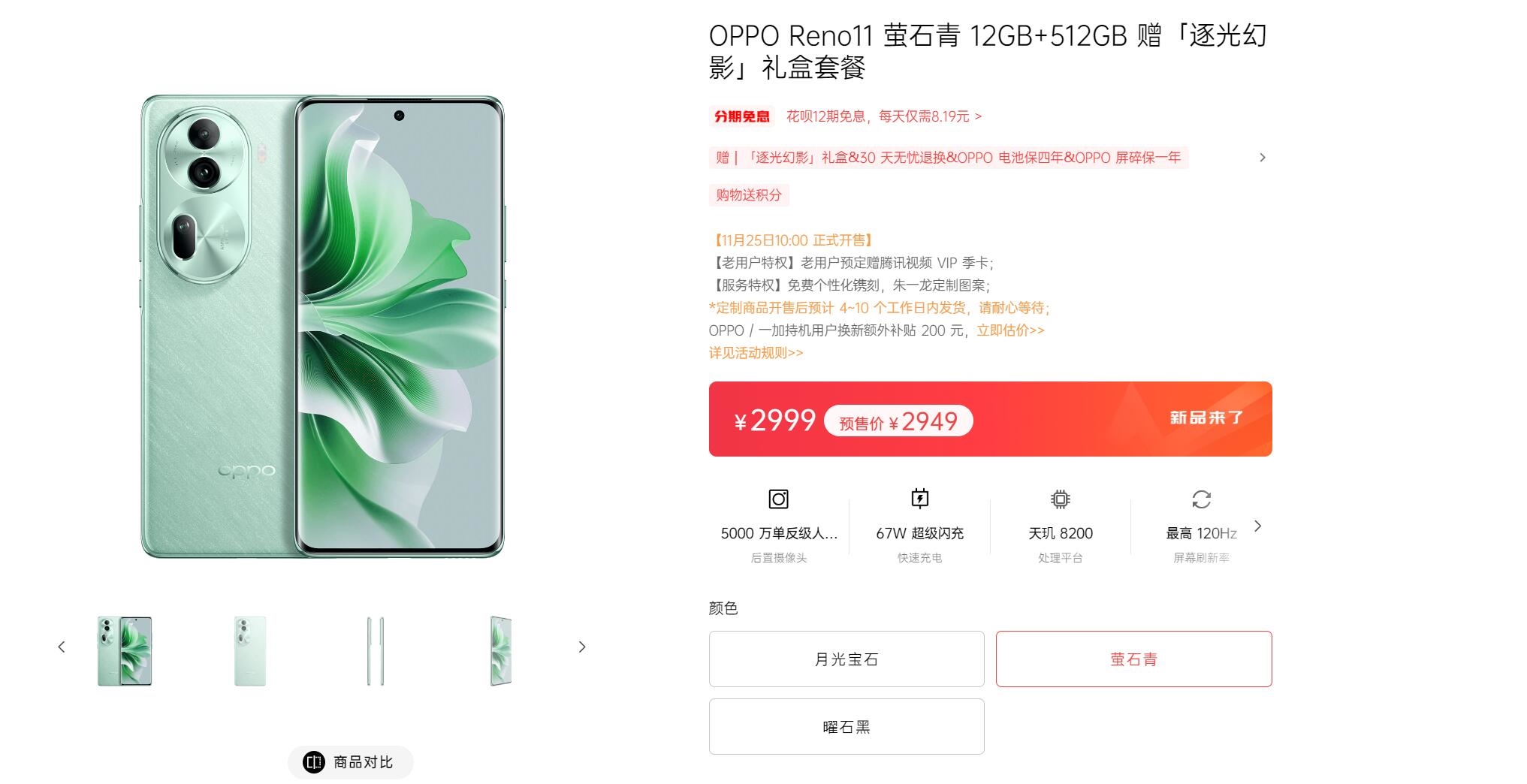Show next thumbnails with right arrow
Viewport: 1527px width, 784px height.
(x=581, y=647)
